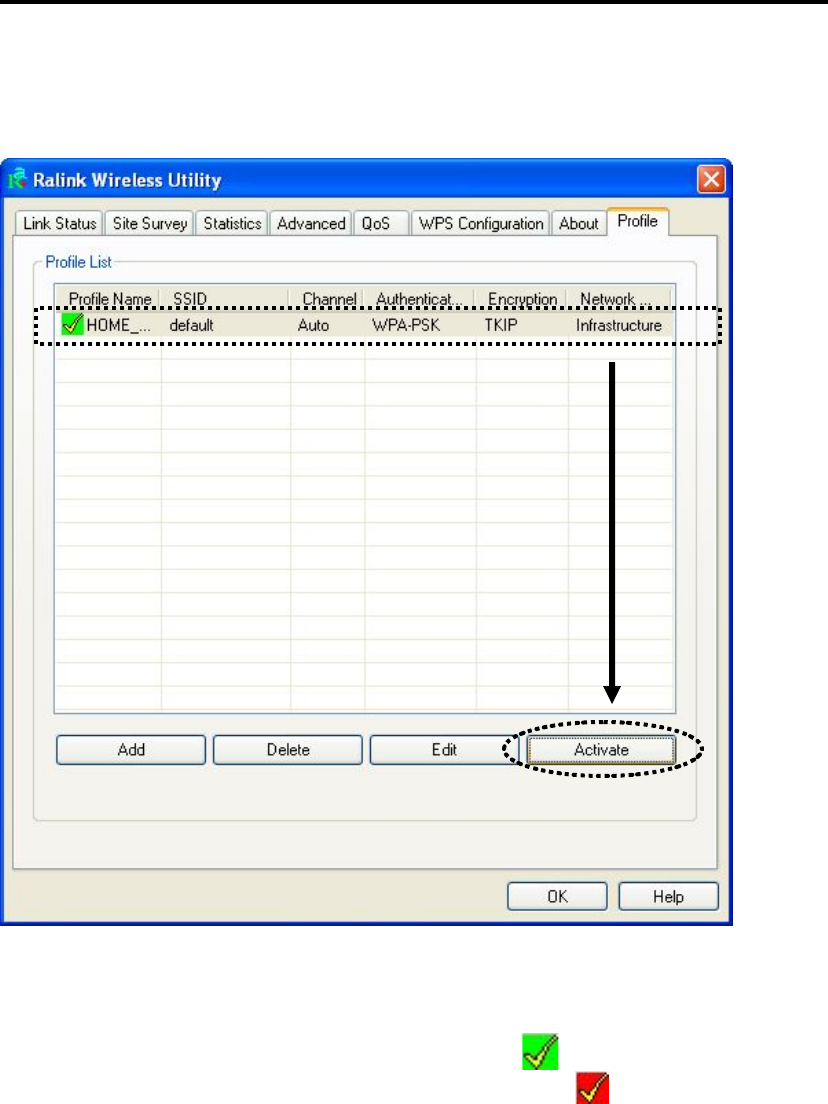Click the SSID value 'default'
This screenshot has height=1104, width=828.
point(192,325)
